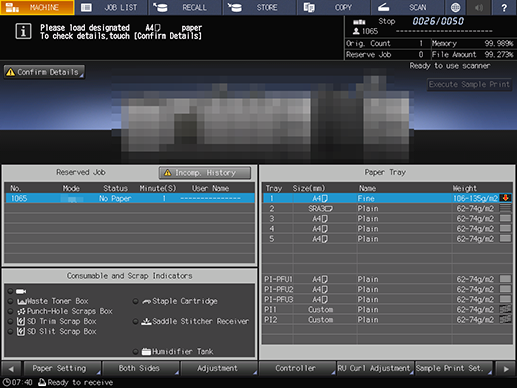
Task: Select Tray 1 Fine paper row
Action: click(x=388, y=198)
